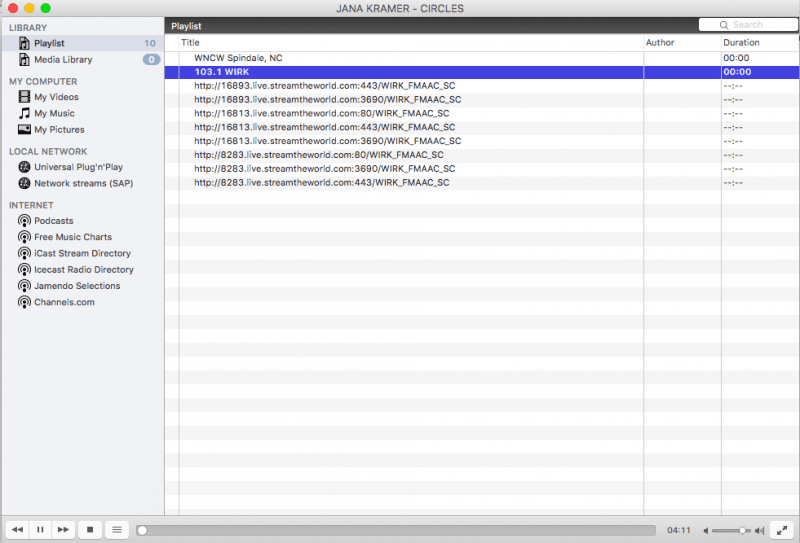Select Universal Plug'n'Play network item
This screenshot has width=800, height=543.
point(78,168)
